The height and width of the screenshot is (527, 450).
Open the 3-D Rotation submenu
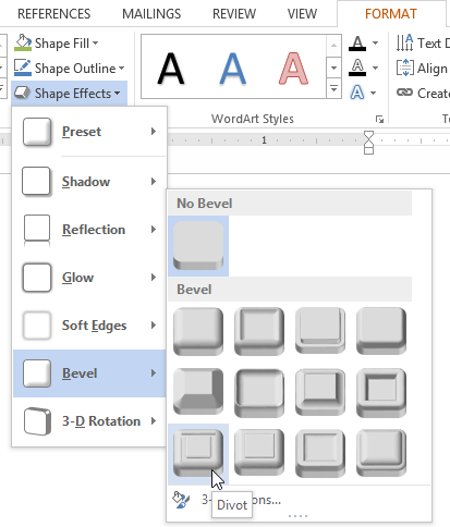coord(90,421)
